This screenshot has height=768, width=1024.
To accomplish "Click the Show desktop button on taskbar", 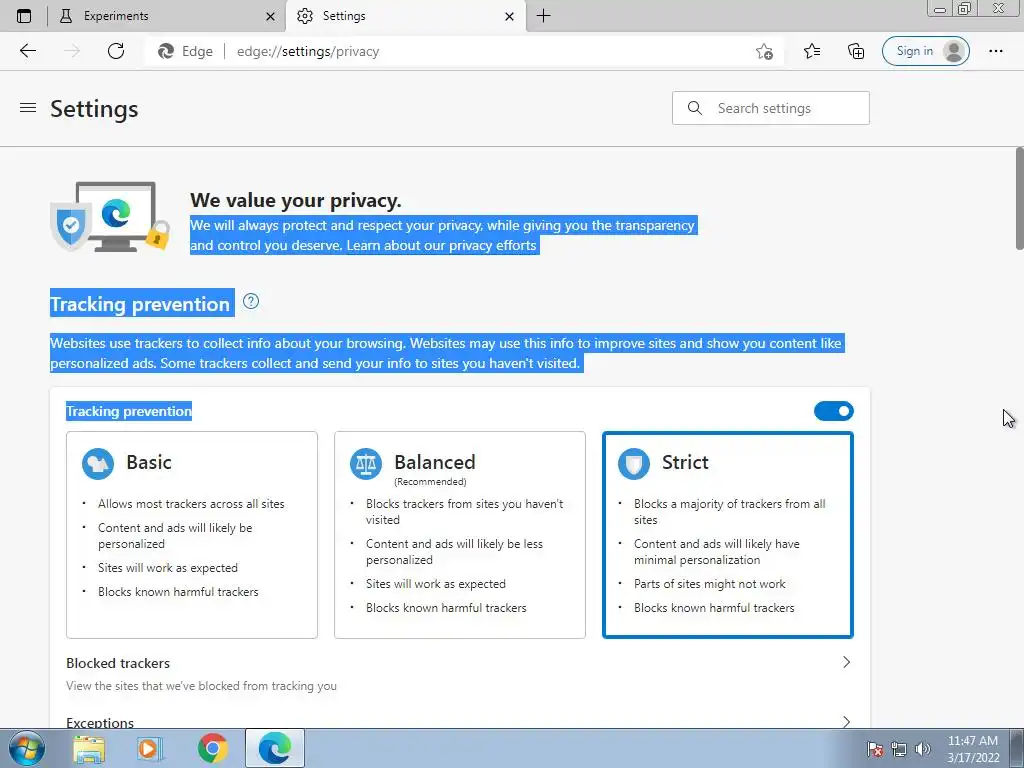I will pyautogui.click(x=1017, y=748).
